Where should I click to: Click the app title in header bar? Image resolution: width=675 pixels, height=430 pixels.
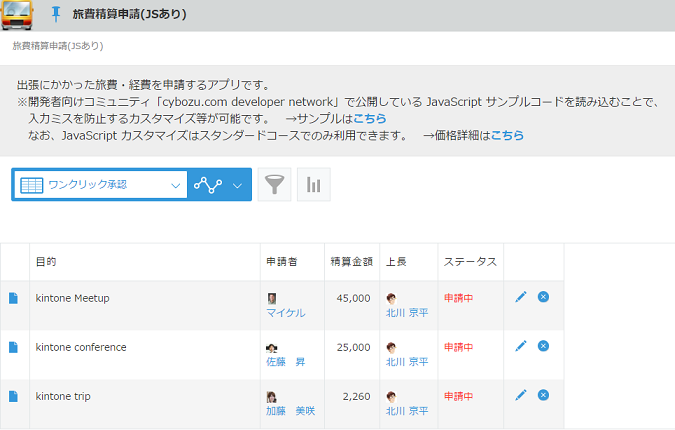129,14
